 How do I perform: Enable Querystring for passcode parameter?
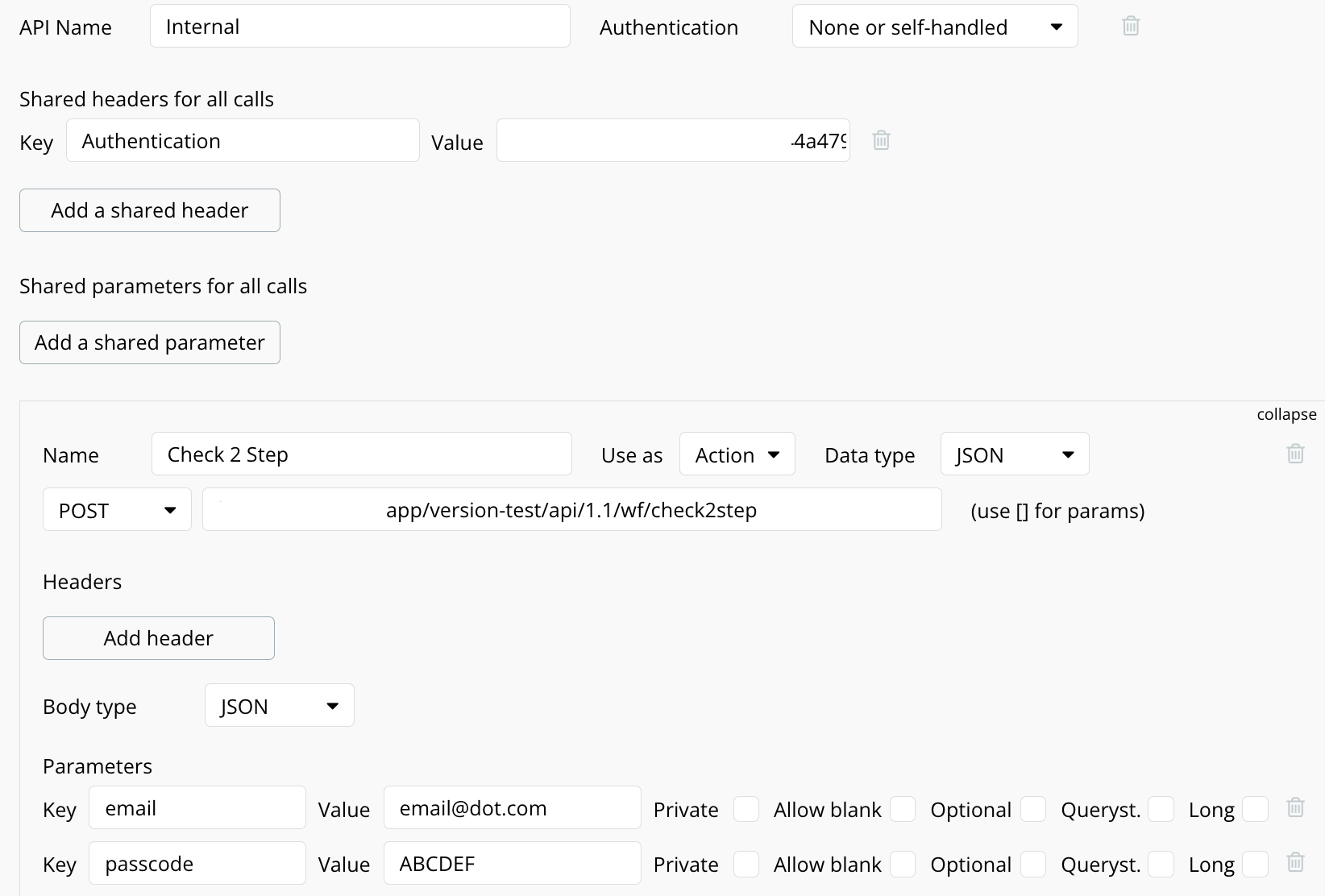tap(1161, 864)
